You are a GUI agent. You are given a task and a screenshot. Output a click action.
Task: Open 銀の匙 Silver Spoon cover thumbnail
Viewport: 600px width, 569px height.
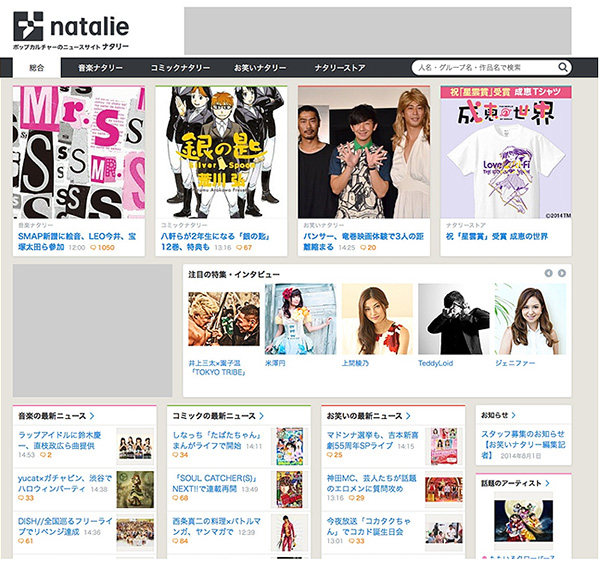point(221,152)
